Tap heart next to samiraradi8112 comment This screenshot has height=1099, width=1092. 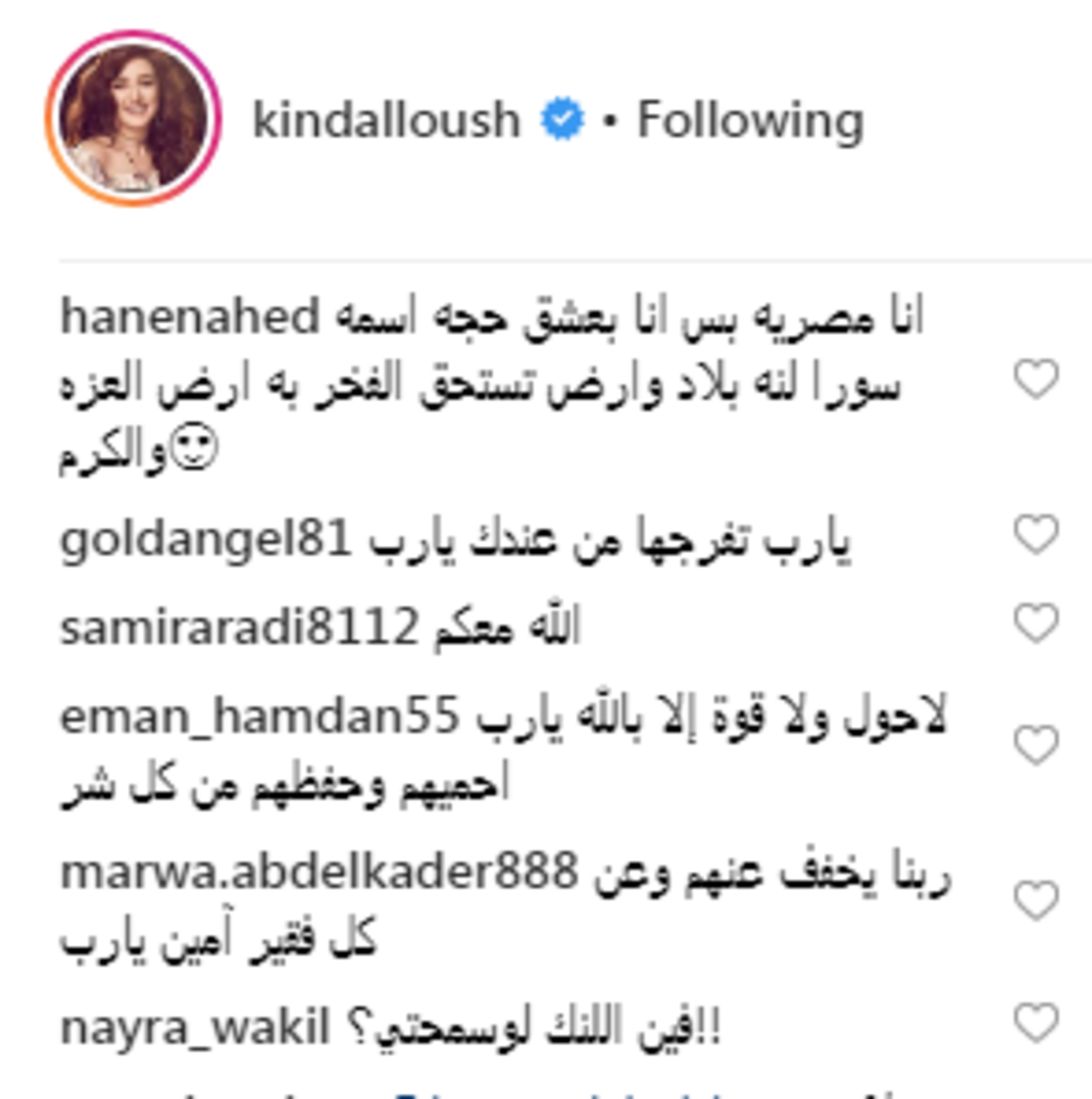(x=1036, y=623)
